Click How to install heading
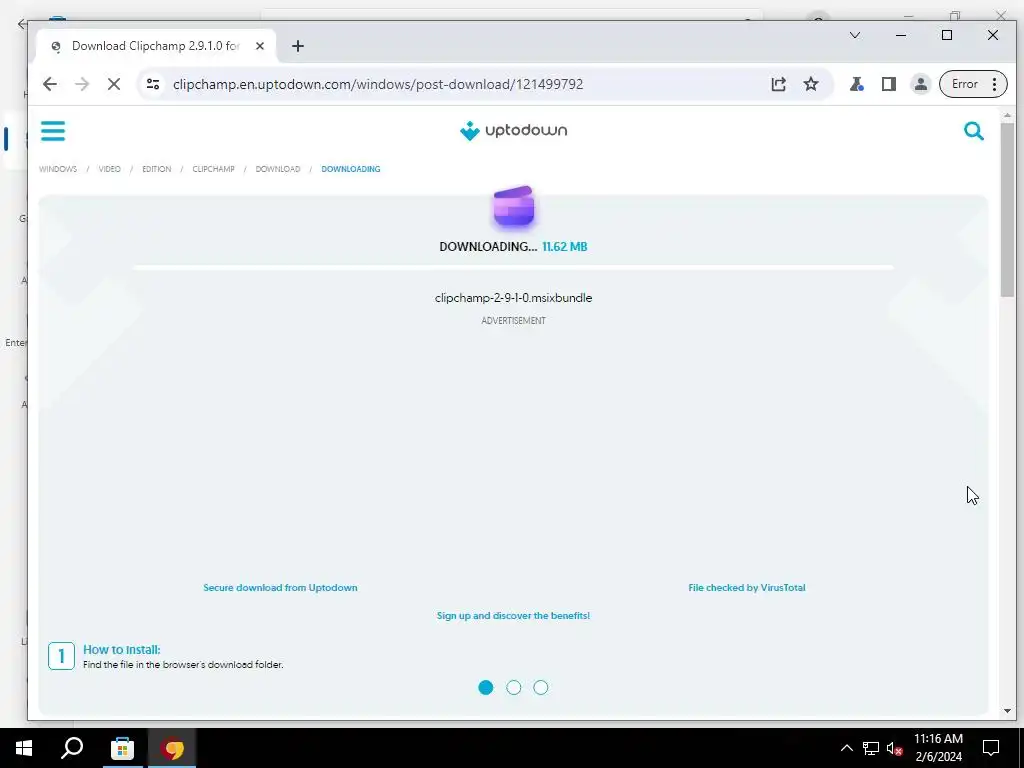The image size is (1024, 768). (x=121, y=650)
